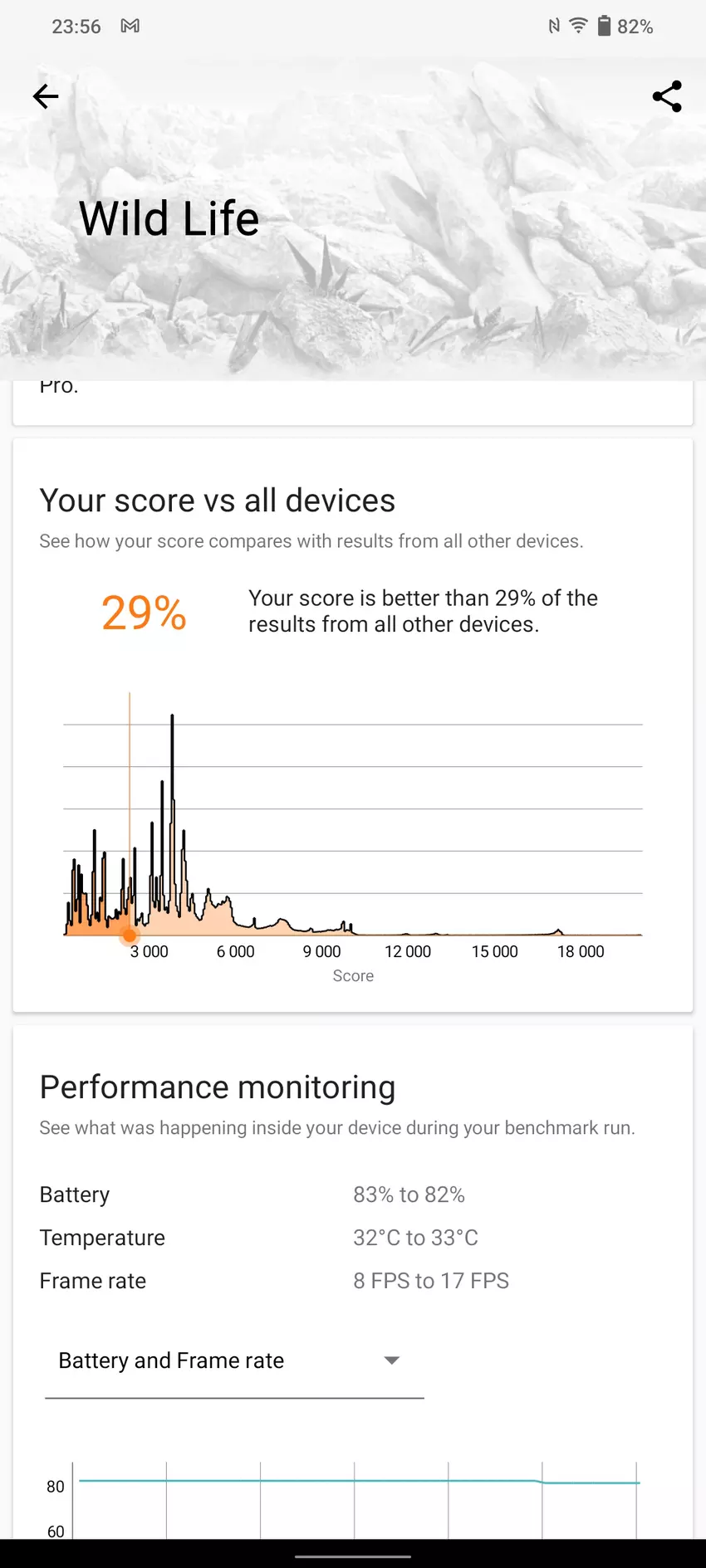Viewport: 706px width, 1568px height.
Task: Tap the battery status icon
Action: pyautogui.click(x=604, y=26)
